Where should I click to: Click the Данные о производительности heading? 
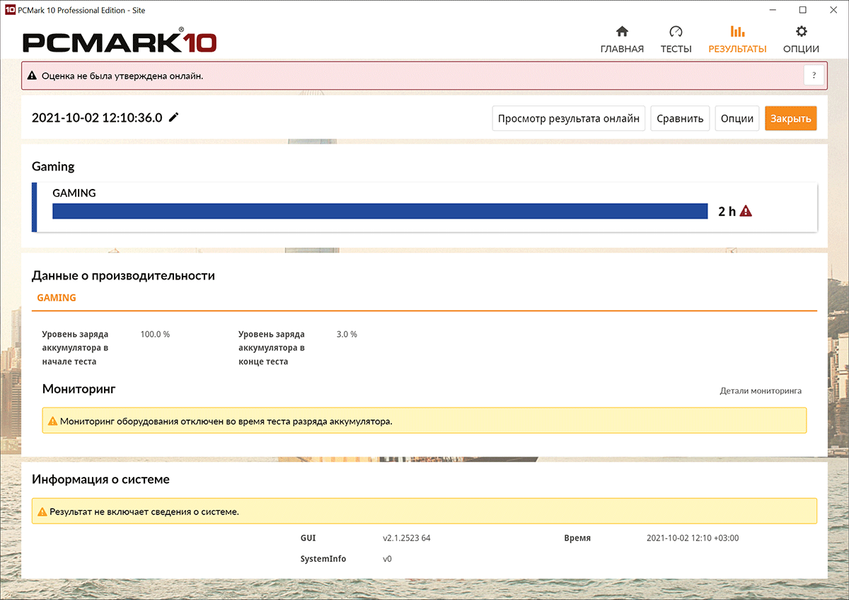(123, 276)
